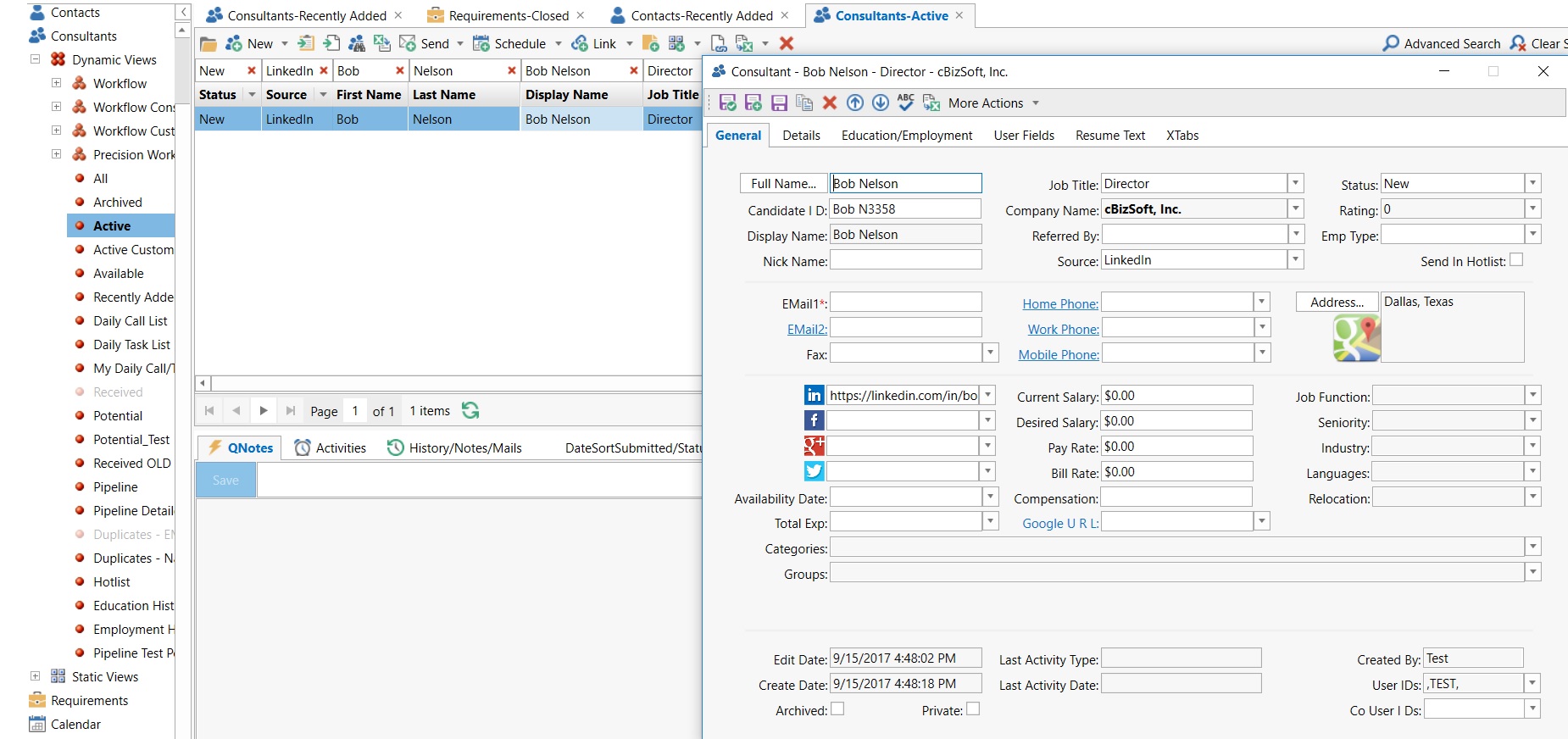Select Hotlist in Dynamic Views tree
This screenshot has width=1568, height=739.
(112, 581)
